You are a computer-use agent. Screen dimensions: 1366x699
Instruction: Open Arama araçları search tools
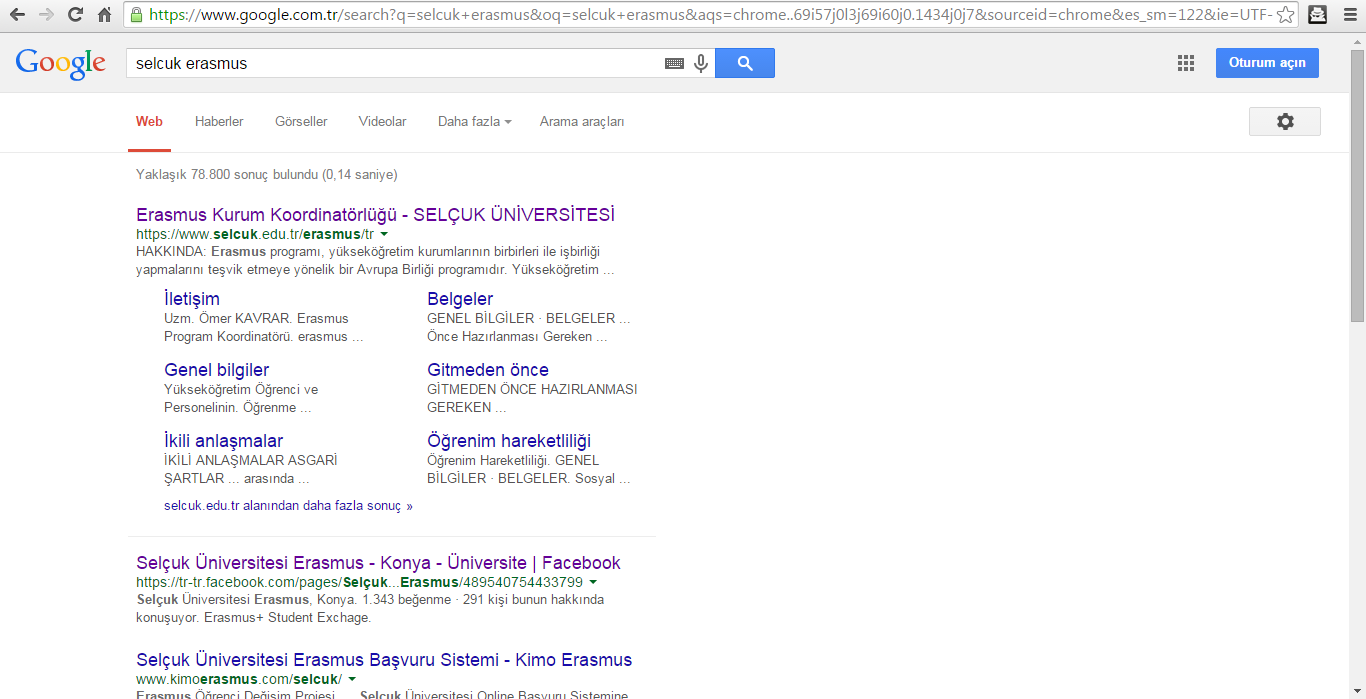point(582,122)
